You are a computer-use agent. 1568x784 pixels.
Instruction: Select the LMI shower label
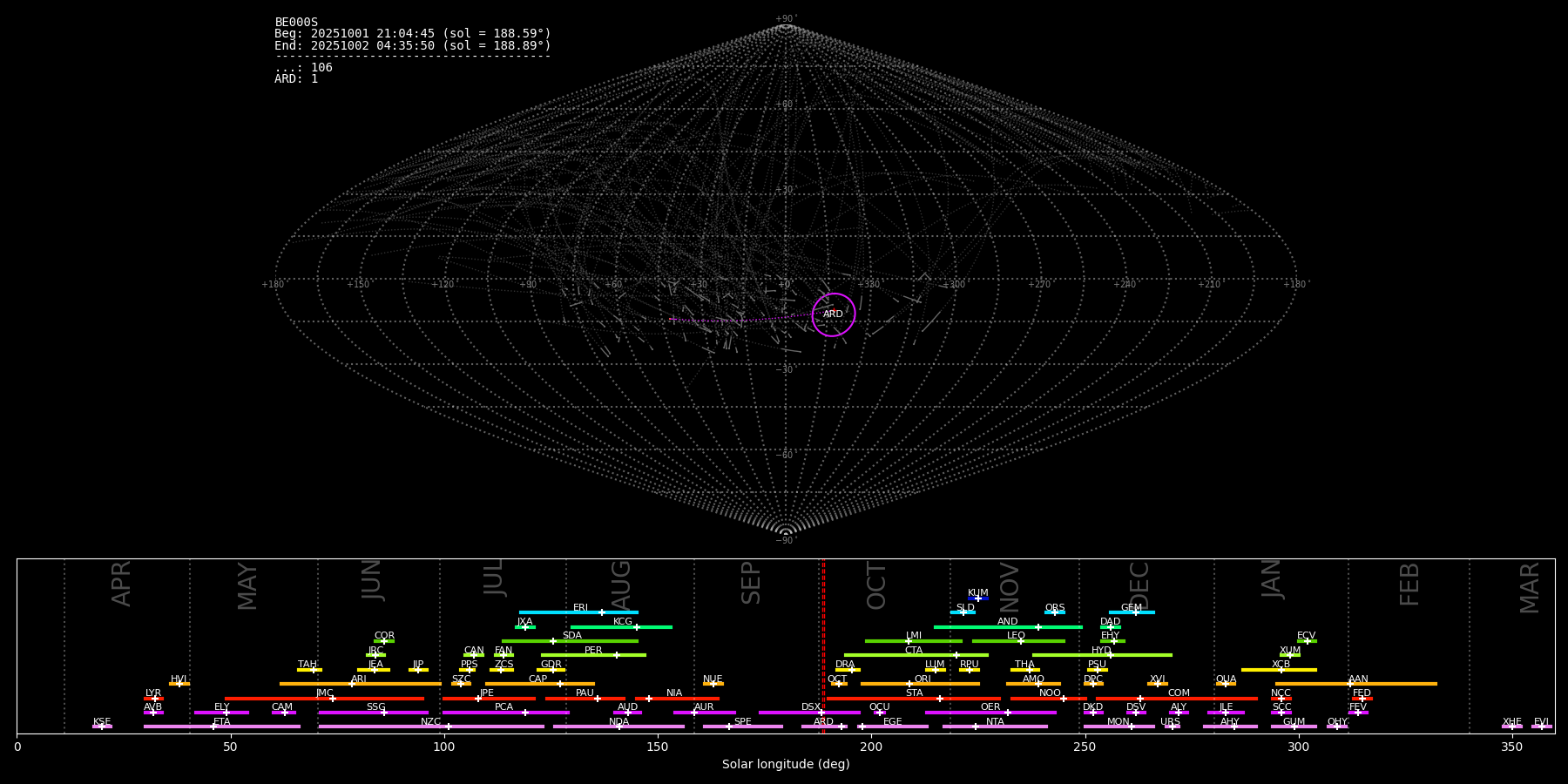pyautogui.click(x=914, y=636)
